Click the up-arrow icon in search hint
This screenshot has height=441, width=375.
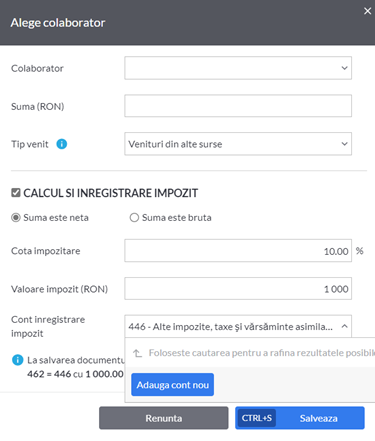(x=137, y=353)
